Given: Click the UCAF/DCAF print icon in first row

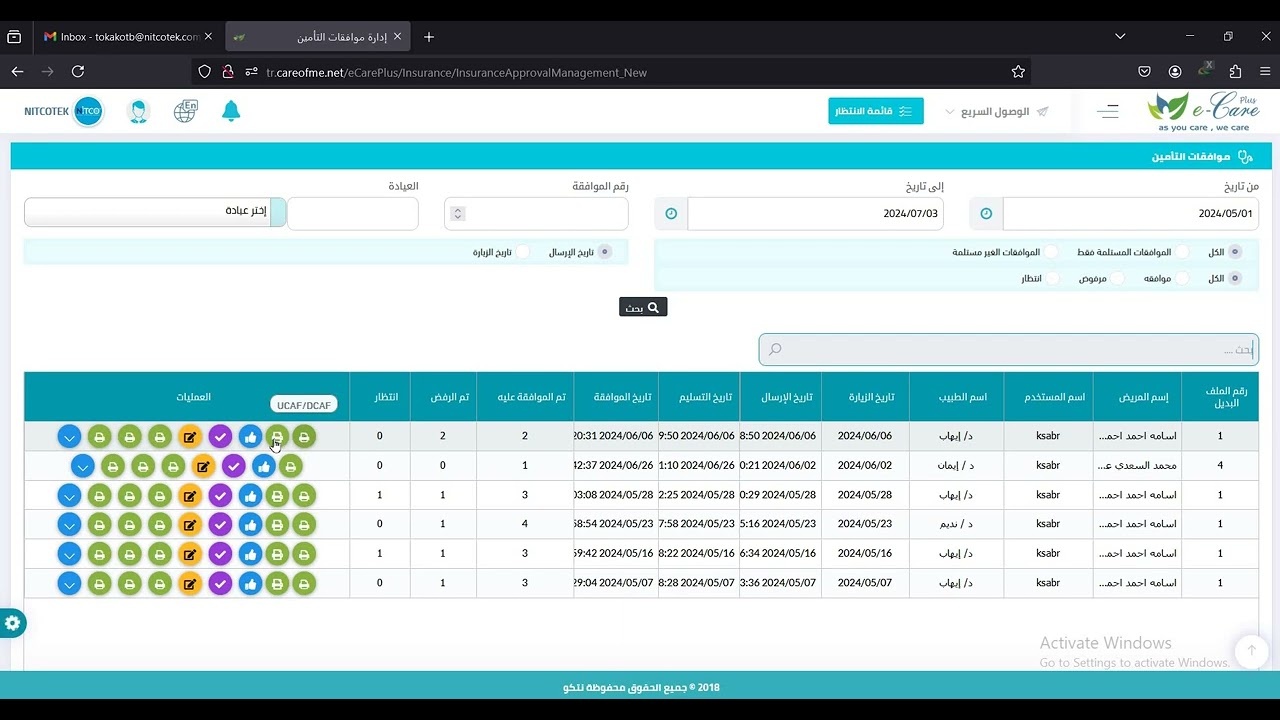Looking at the screenshot, I should tap(277, 436).
